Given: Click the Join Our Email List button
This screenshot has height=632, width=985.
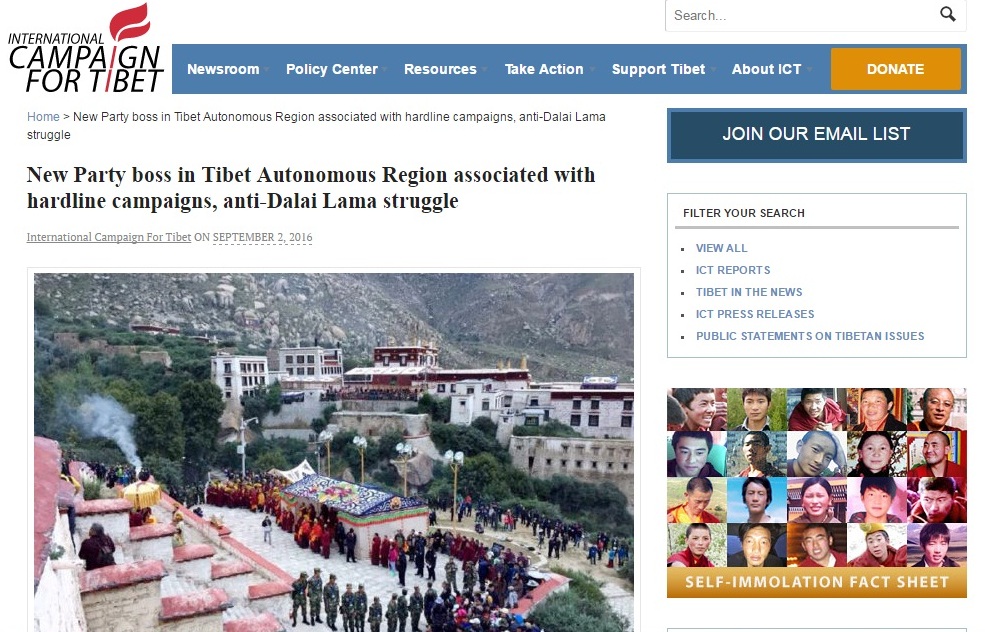Looking at the screenshot, I should (x=816, y=134).
